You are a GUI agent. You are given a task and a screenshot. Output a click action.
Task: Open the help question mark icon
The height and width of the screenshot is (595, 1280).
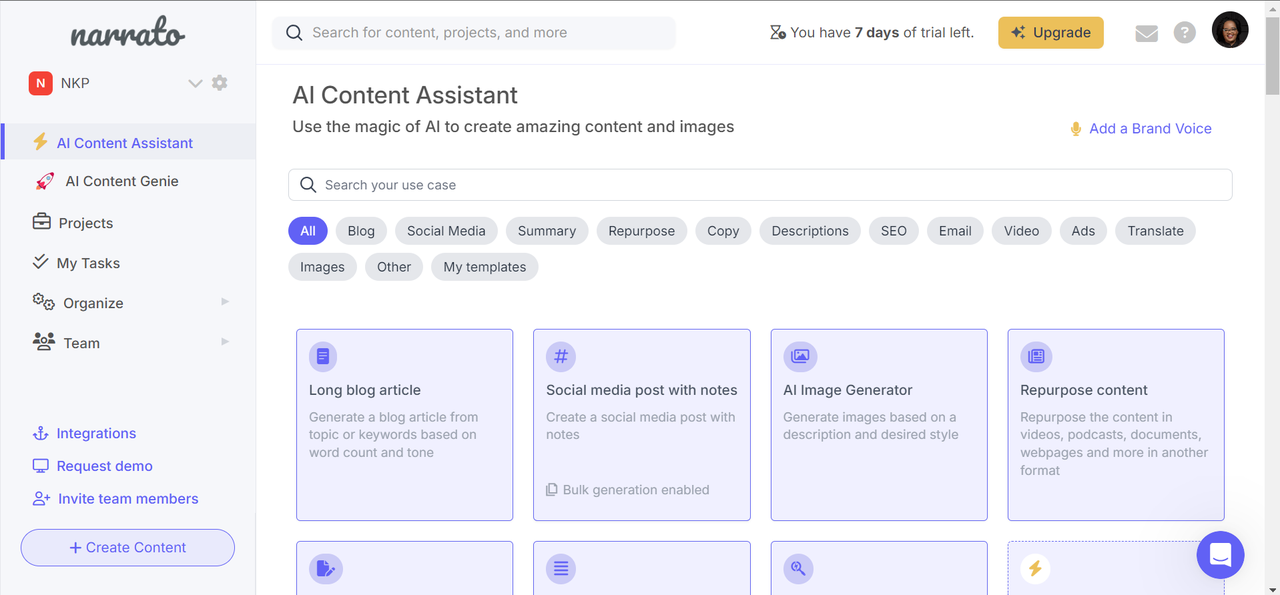[1185, 33]
